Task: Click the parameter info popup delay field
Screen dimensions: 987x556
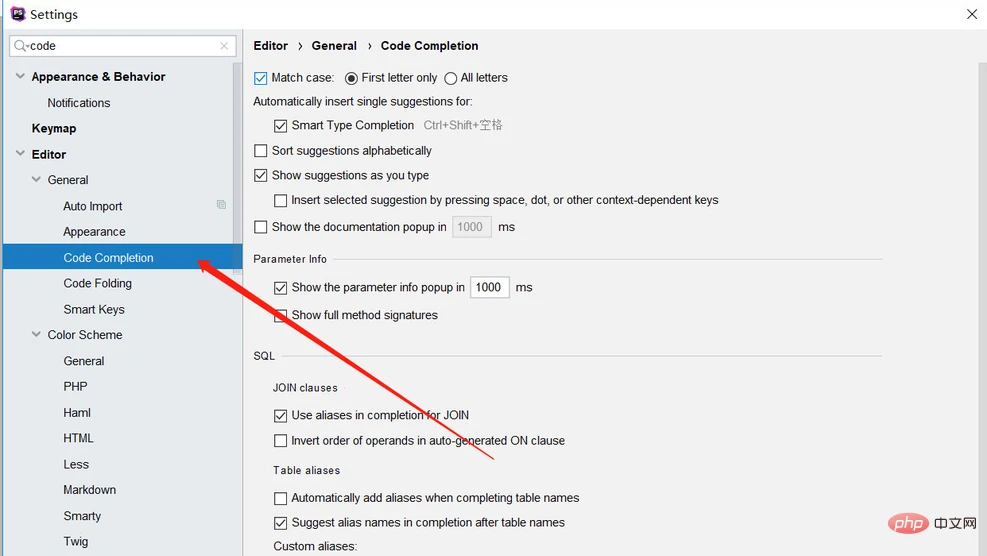Action: [x=489, y=288]
